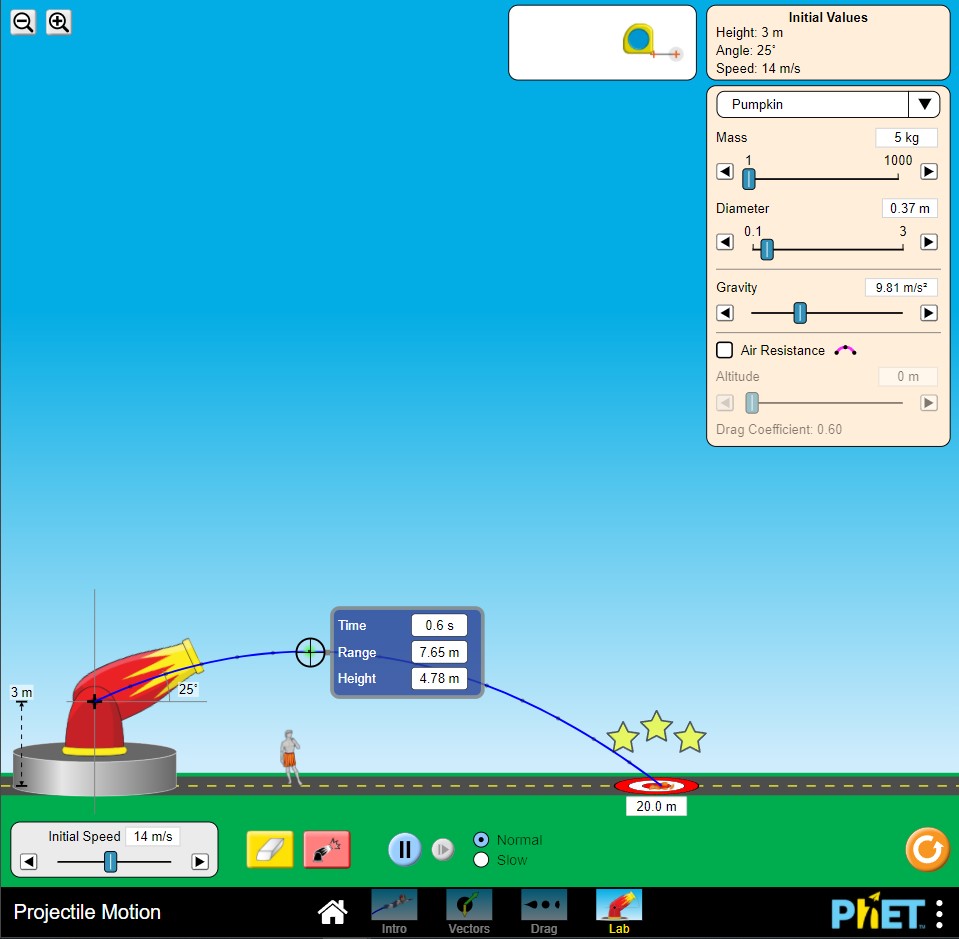This screenshot has width=959, height=939.
Task: Switch to the Intro screen tab
Action: (x=394, y=911)
